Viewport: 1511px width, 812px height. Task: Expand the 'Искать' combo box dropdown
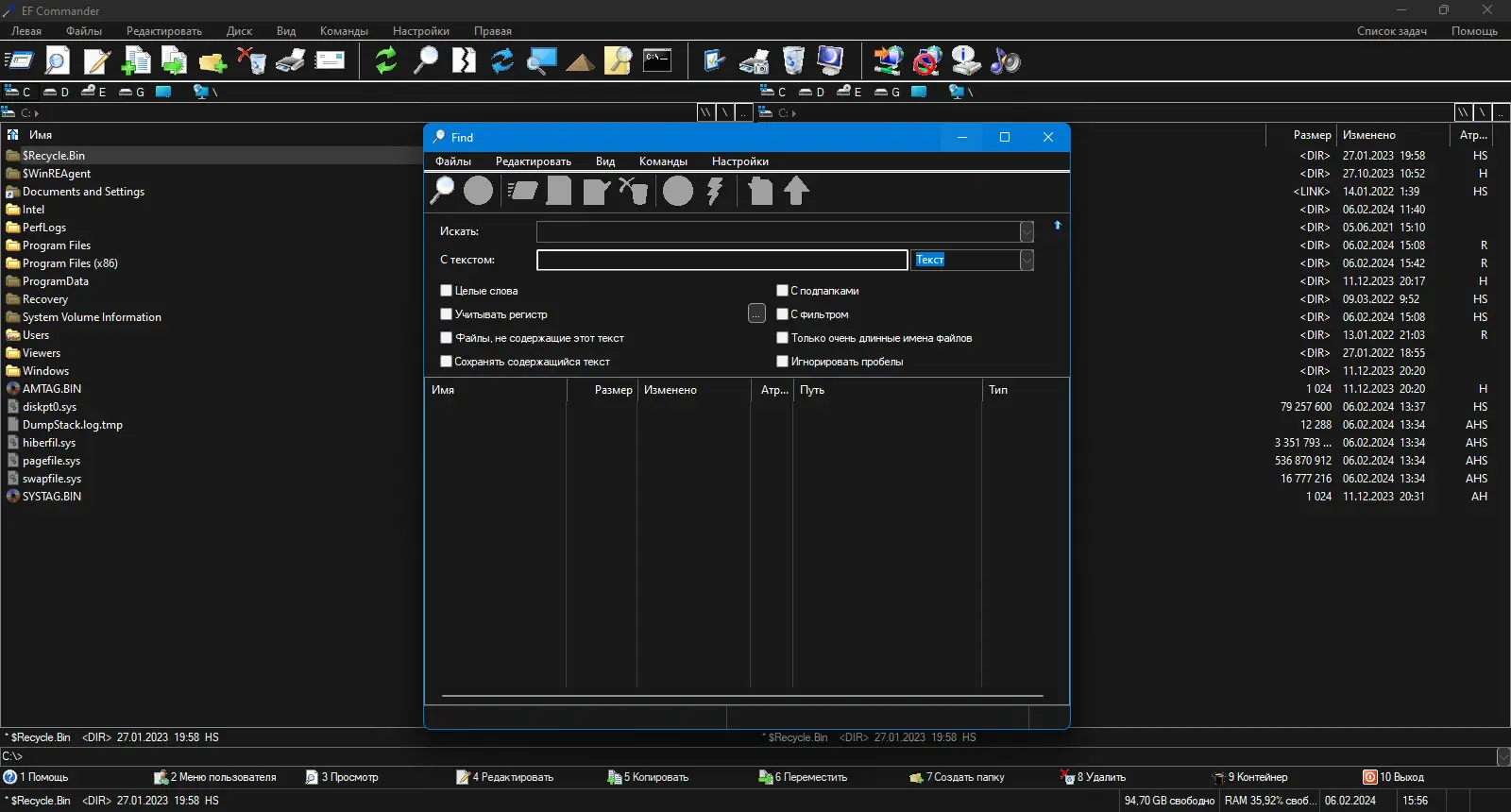pos(1027,232)
